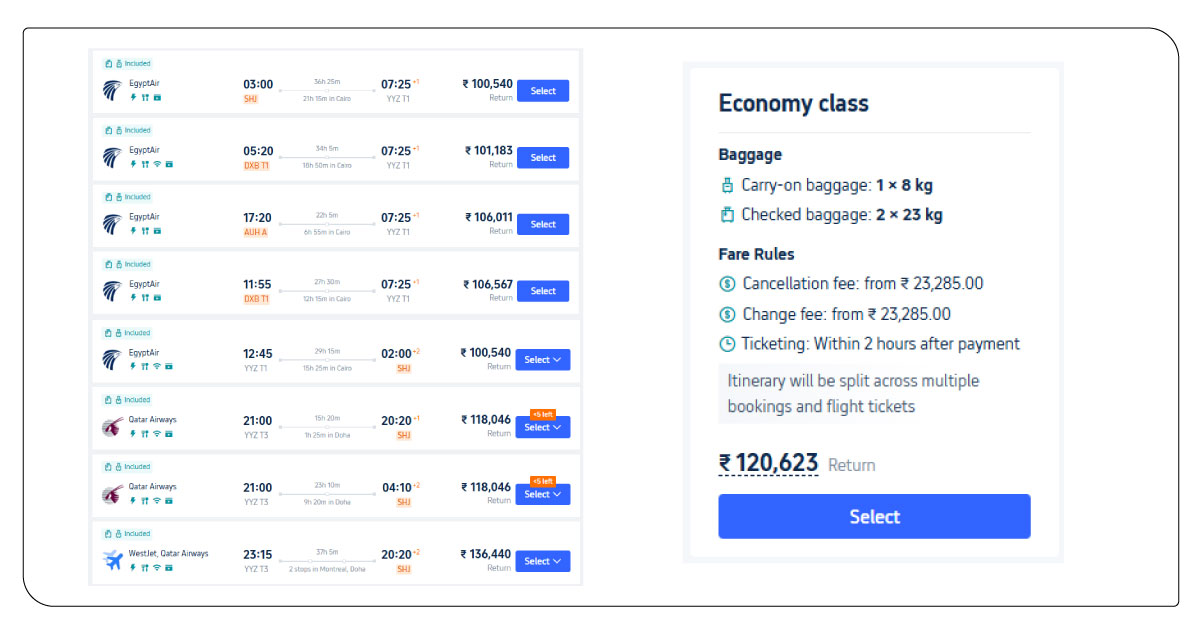The height and width of the screenshot is (634, 1202).
Task: Click the Included baggage badge on the first flight
Action: point(127,63)
